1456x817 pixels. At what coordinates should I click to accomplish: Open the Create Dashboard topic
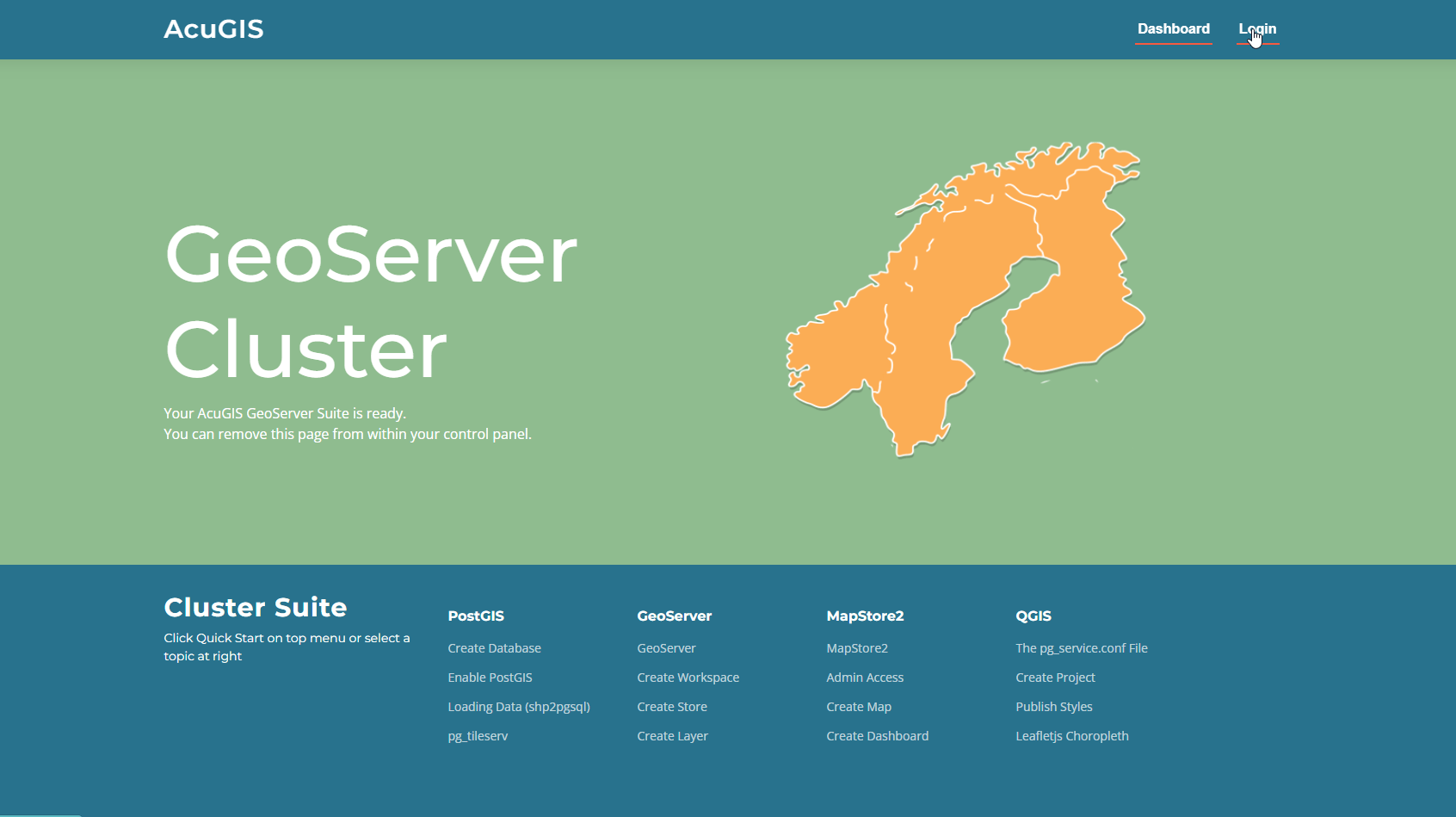click(877, 736)
